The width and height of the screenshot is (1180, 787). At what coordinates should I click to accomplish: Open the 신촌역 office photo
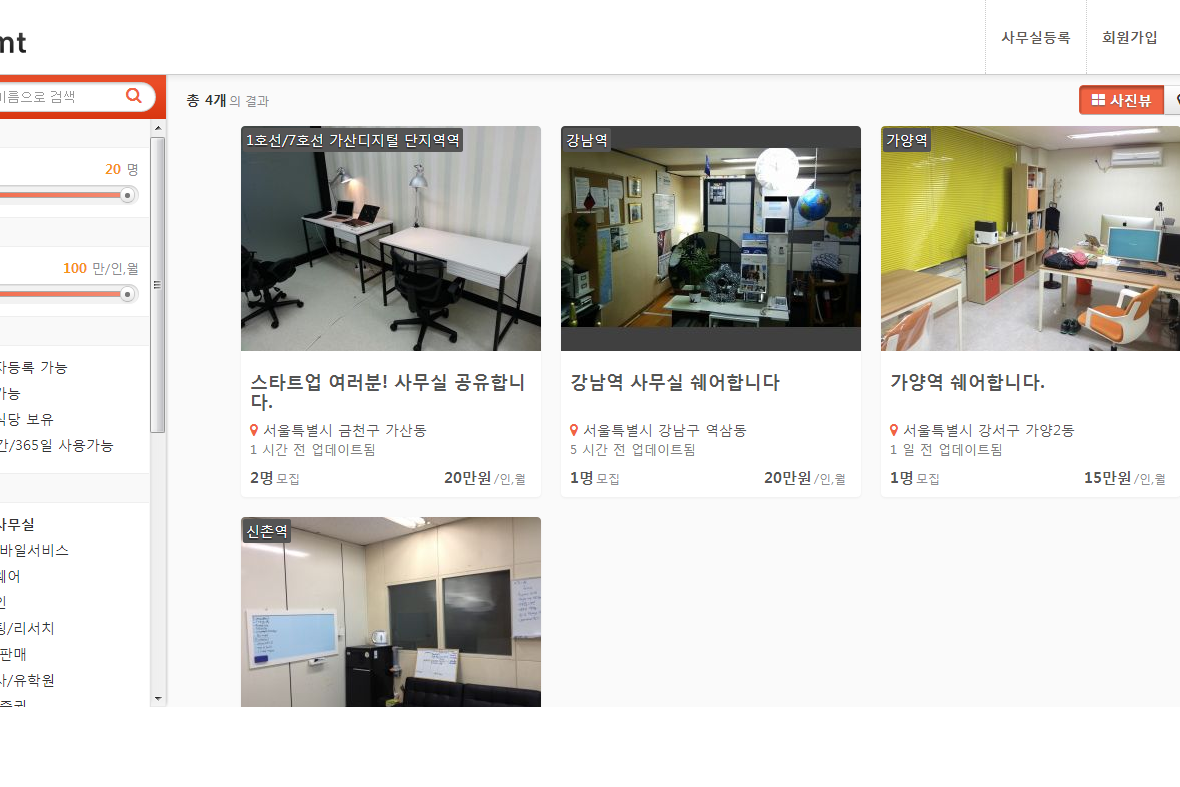(391, 612)
